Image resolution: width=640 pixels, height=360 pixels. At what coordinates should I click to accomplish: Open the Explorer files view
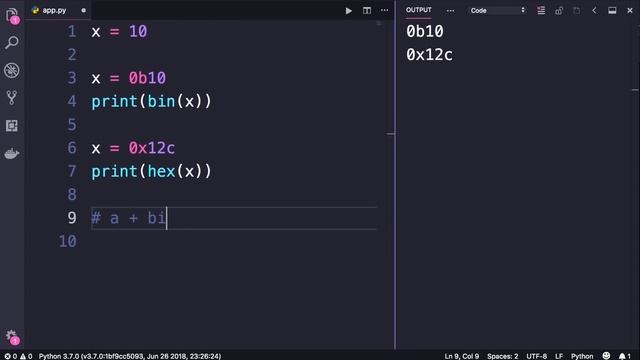click(12, 15)
